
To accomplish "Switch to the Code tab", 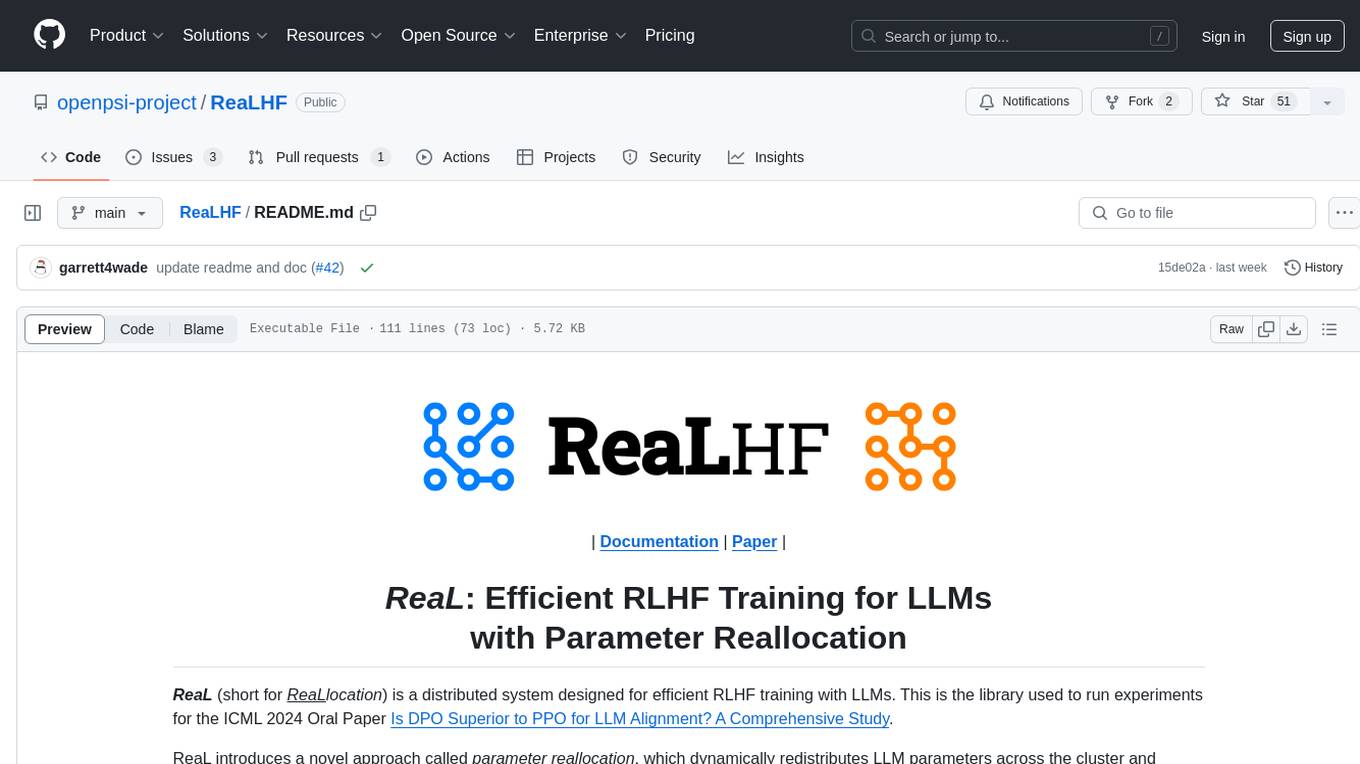I will coord(70,157).
